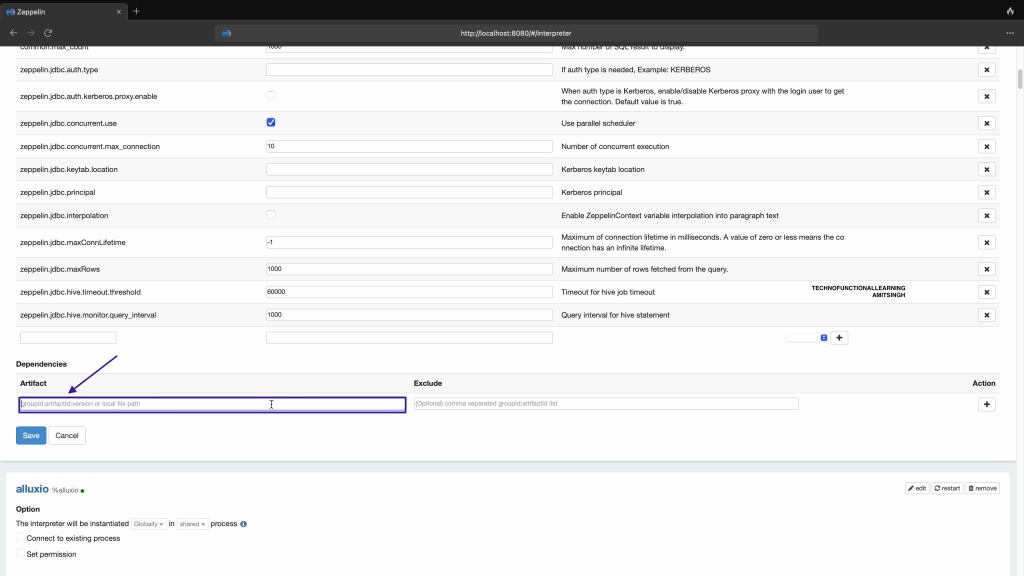Check Connect to existing process for alluxio

(21, 538)
